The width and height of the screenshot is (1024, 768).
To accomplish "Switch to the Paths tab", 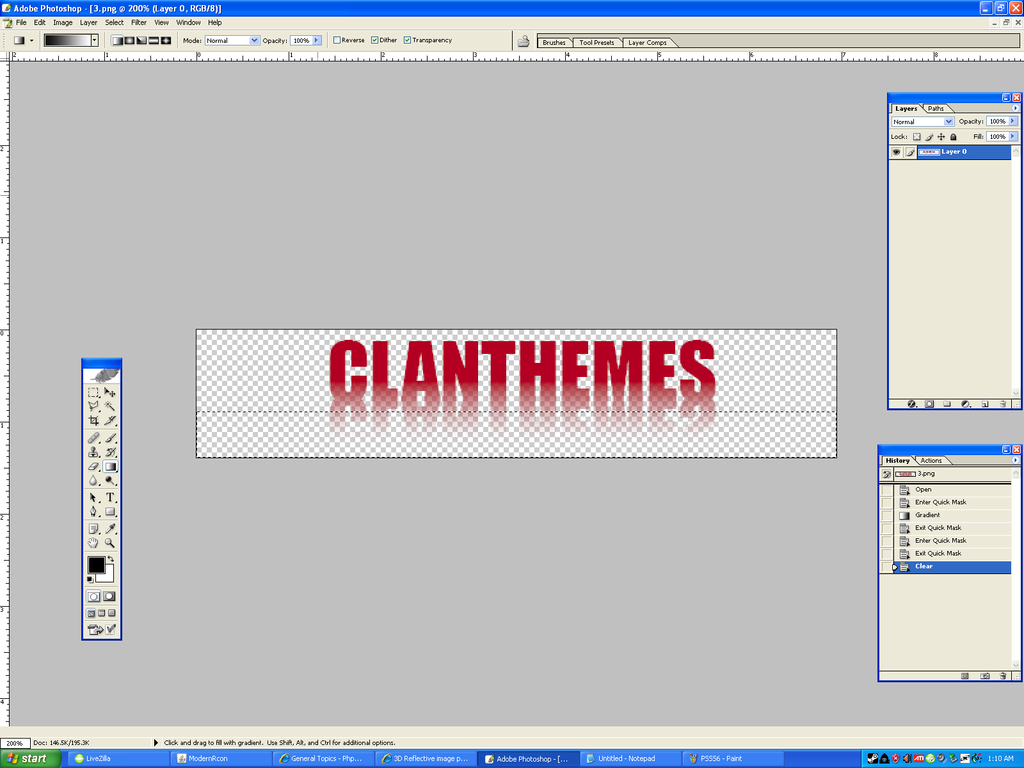I will pos(936,108).
